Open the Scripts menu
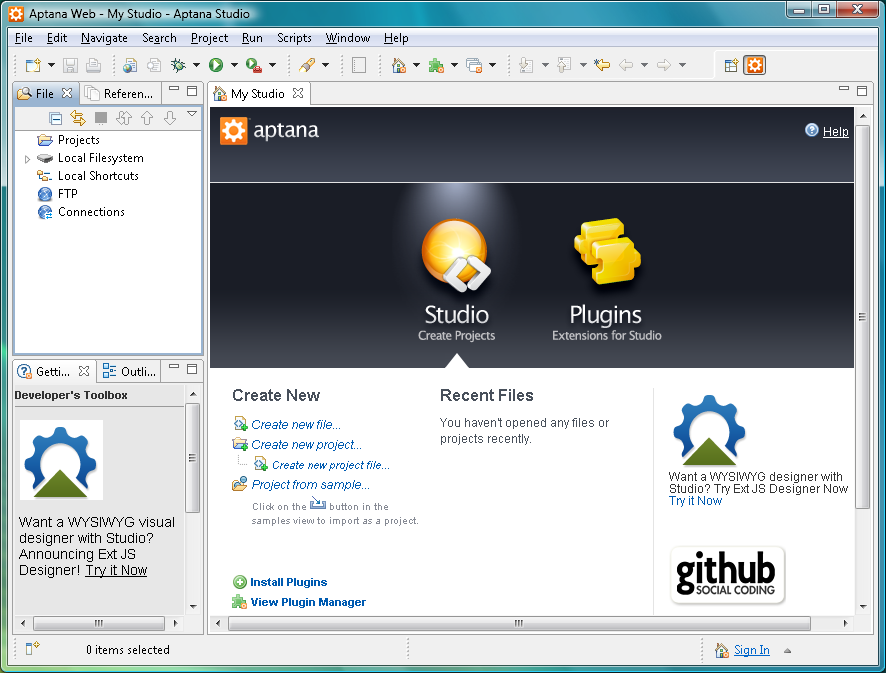The width and height of the screenshot is (886, 673). (294, 38)
